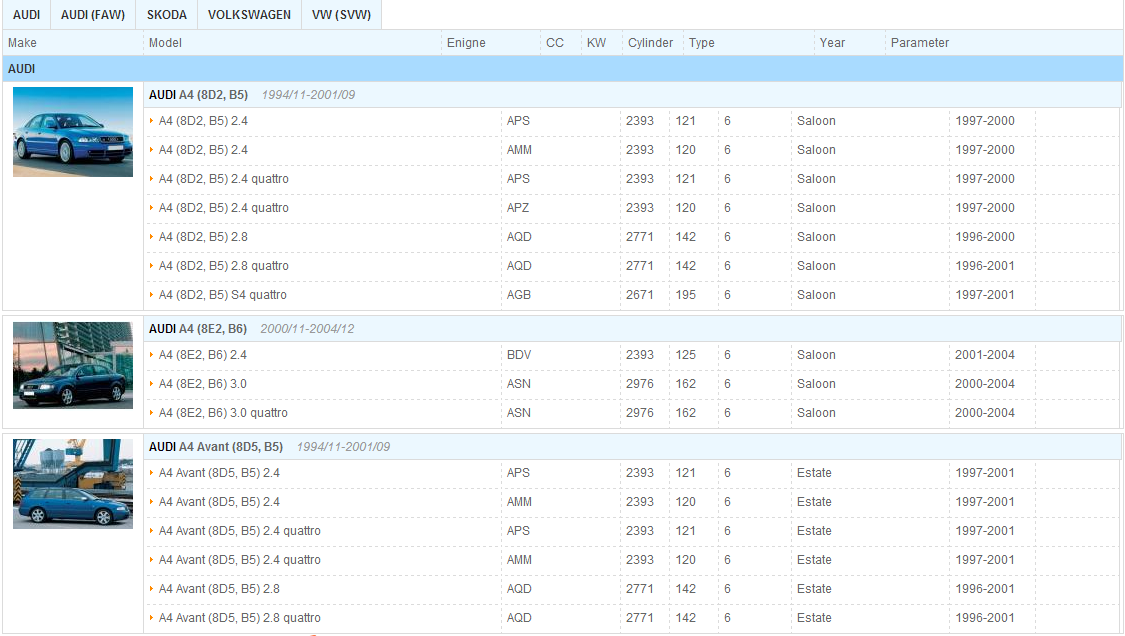Select A4 Avant (8D5, B5) 2.8 model
The height and width of the screenshot is (636, 1125).
click(x=219, y=589)
